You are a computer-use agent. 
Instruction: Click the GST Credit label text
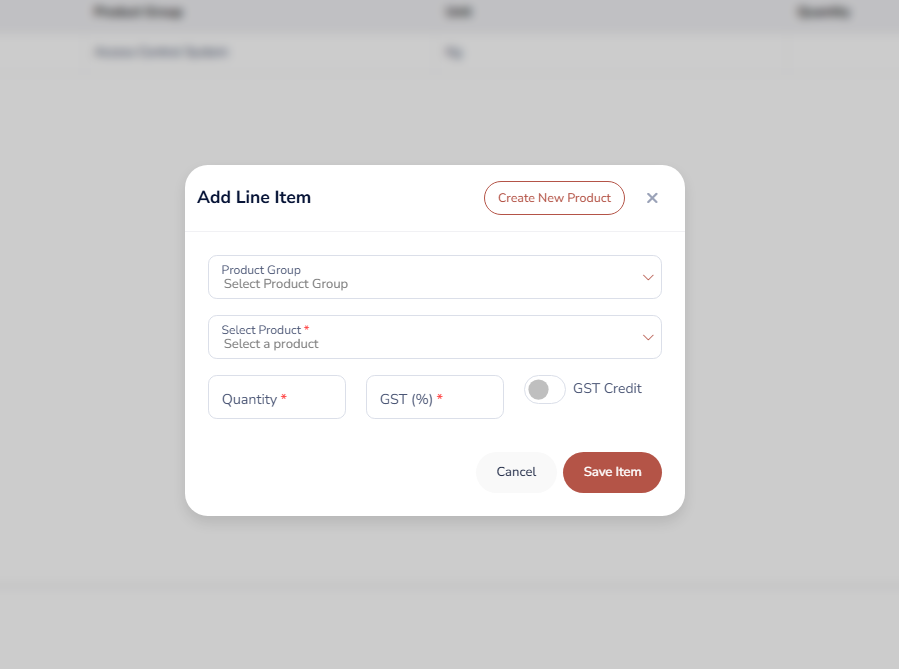[x=607, y=388]
